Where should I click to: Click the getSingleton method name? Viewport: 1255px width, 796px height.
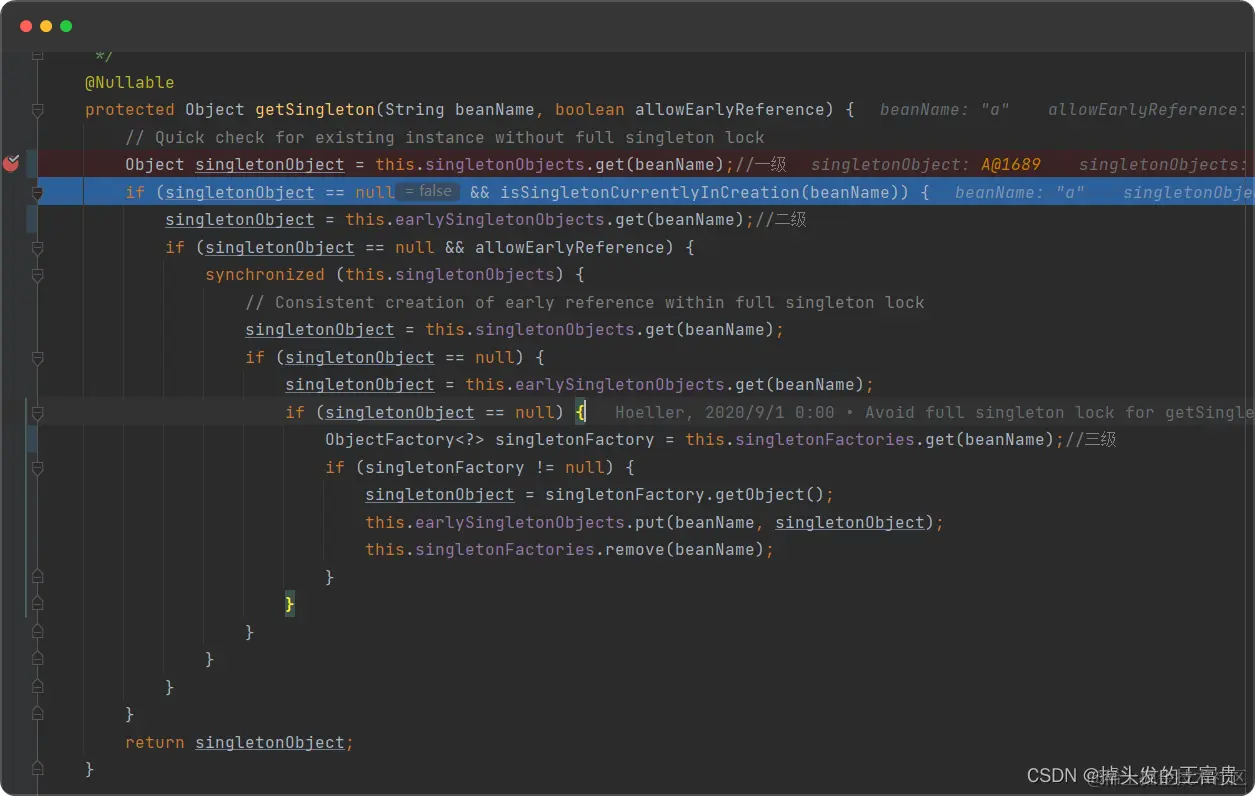315,110
